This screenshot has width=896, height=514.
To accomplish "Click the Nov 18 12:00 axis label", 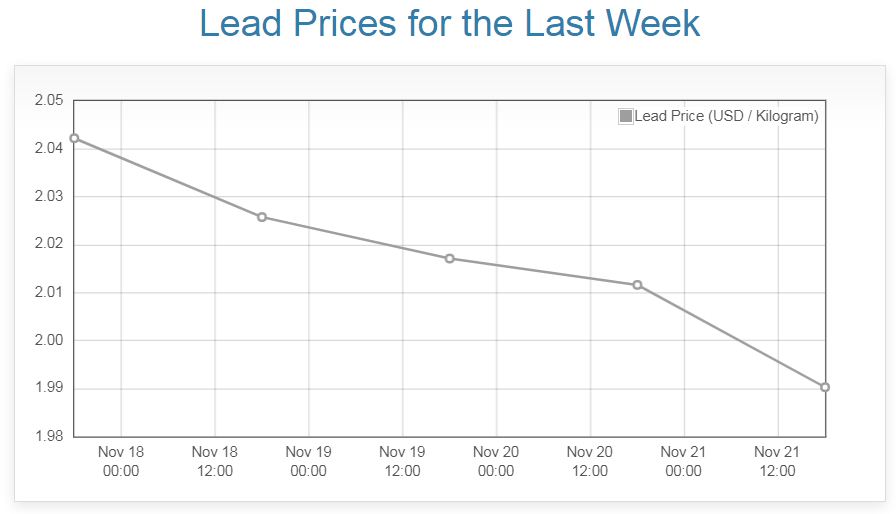I will (215, 461).
